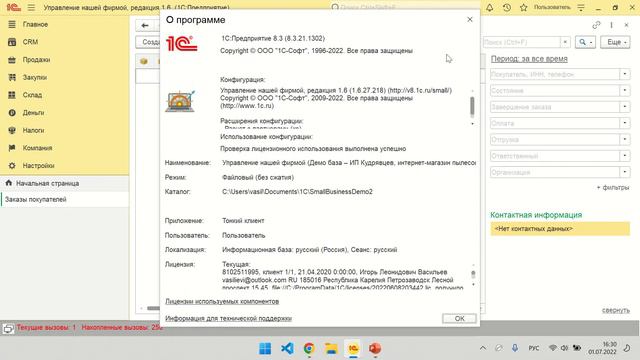Click the 1С:Предприятие 8.3 version text

[273, 38]
